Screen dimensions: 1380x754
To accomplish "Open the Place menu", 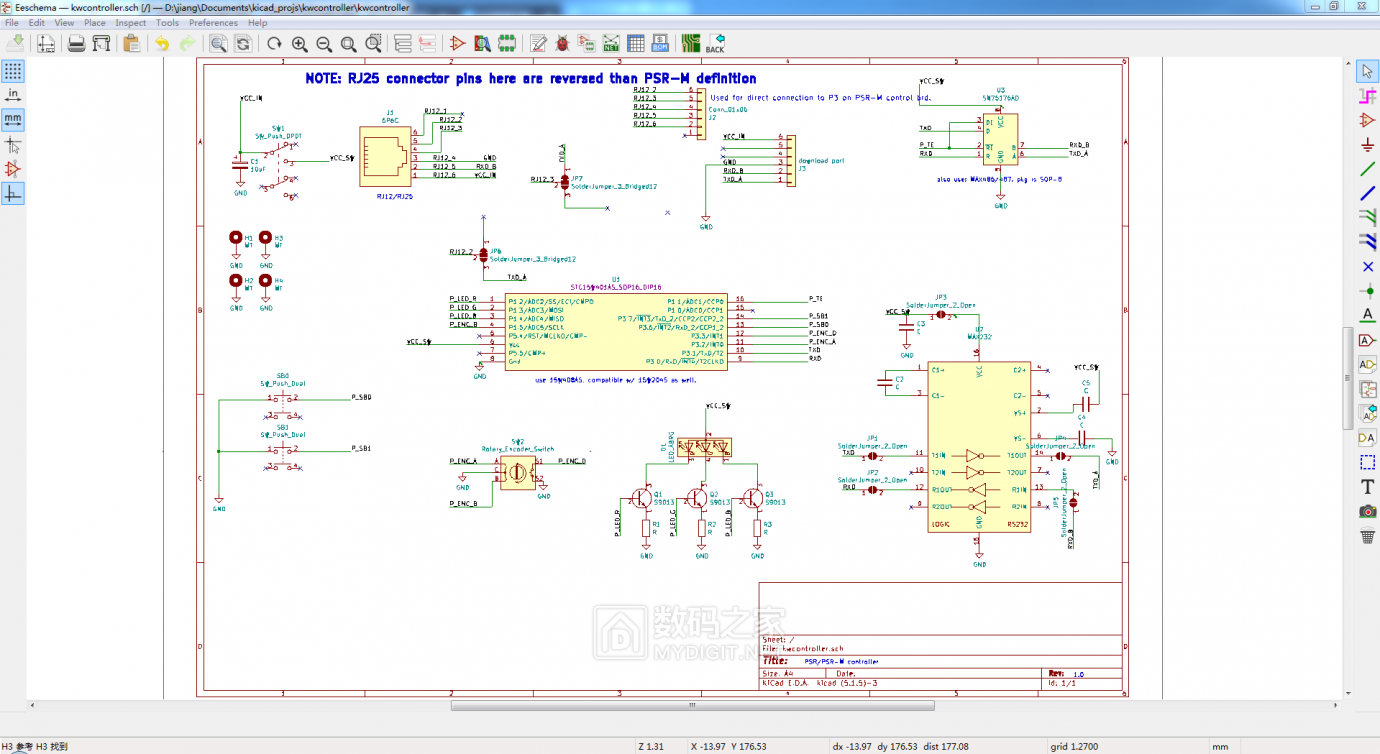I will click(x=95, y=22).
